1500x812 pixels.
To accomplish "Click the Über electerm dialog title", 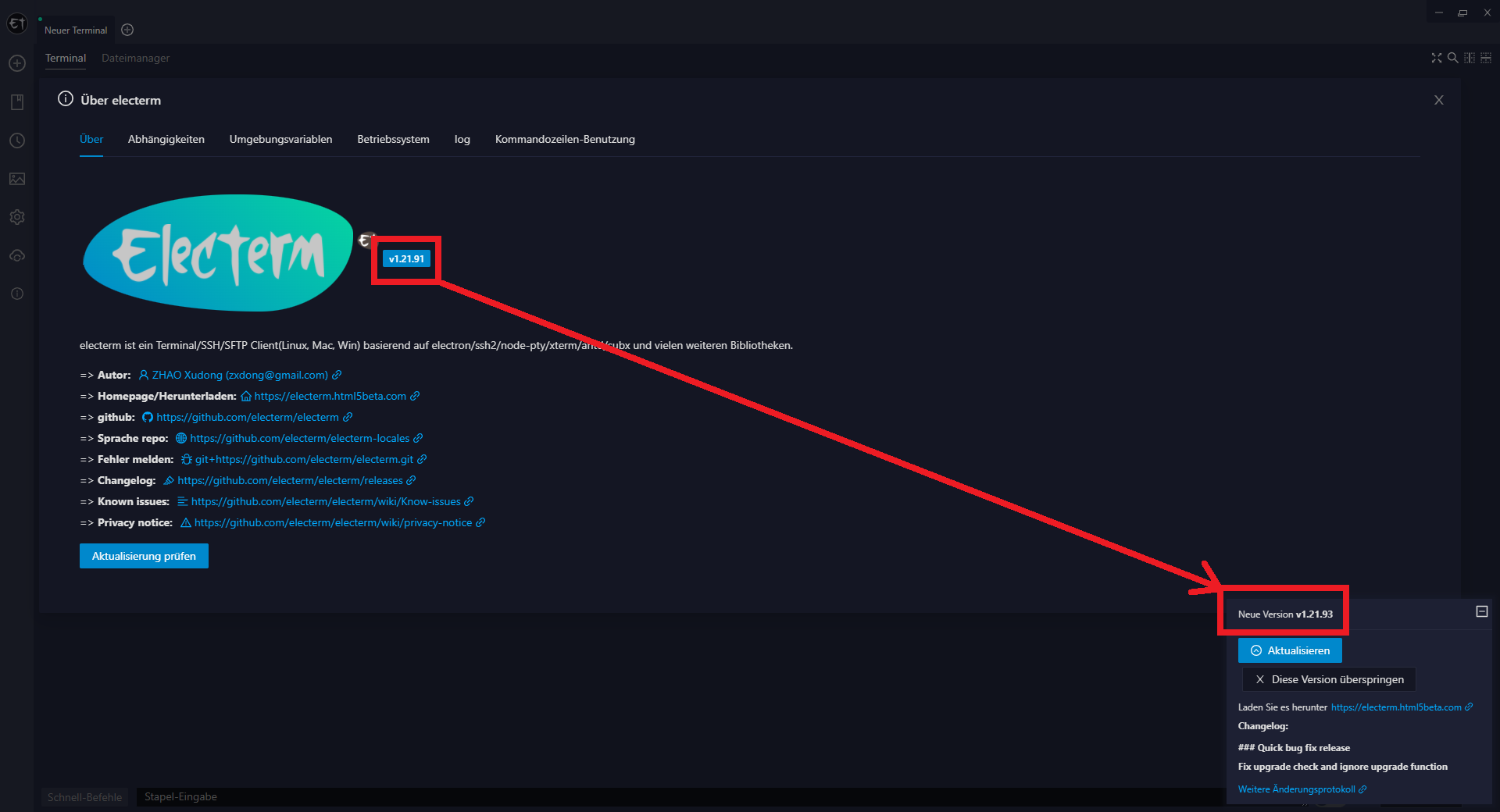I will coord(121,100).
